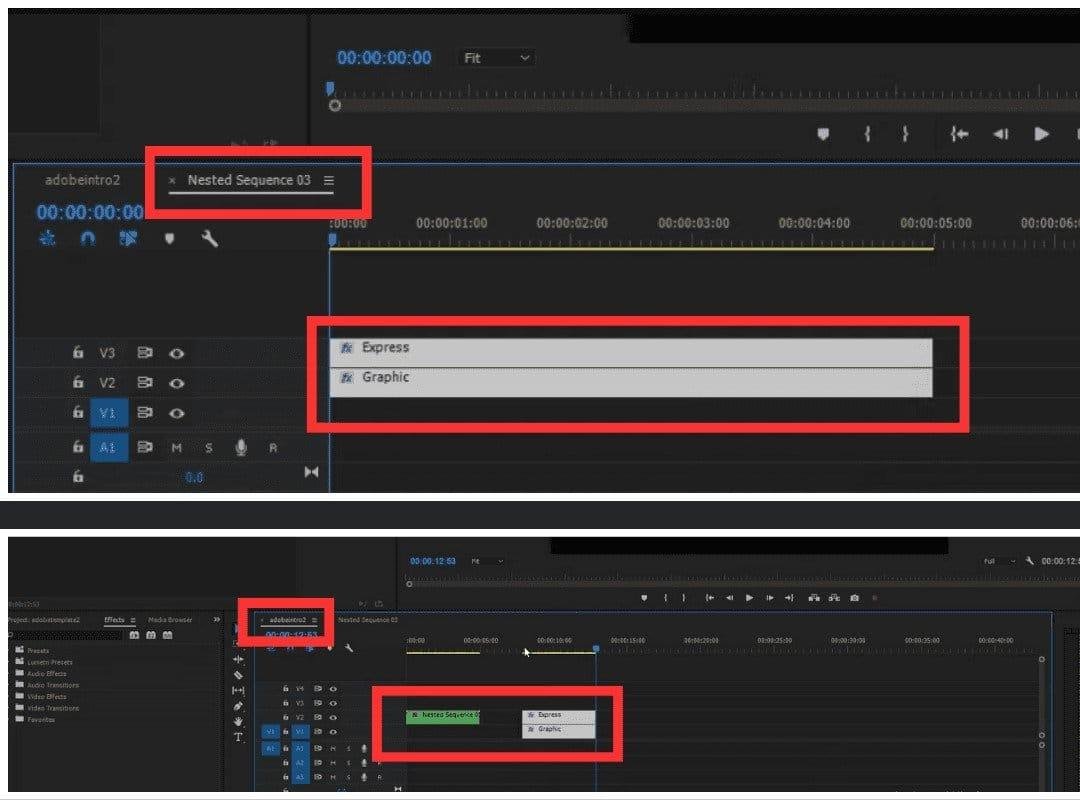Image resolution: width=1080 pixels, height=800 pixels.
Task: Open the Fit zoom level dropdown
Action: 495,58
